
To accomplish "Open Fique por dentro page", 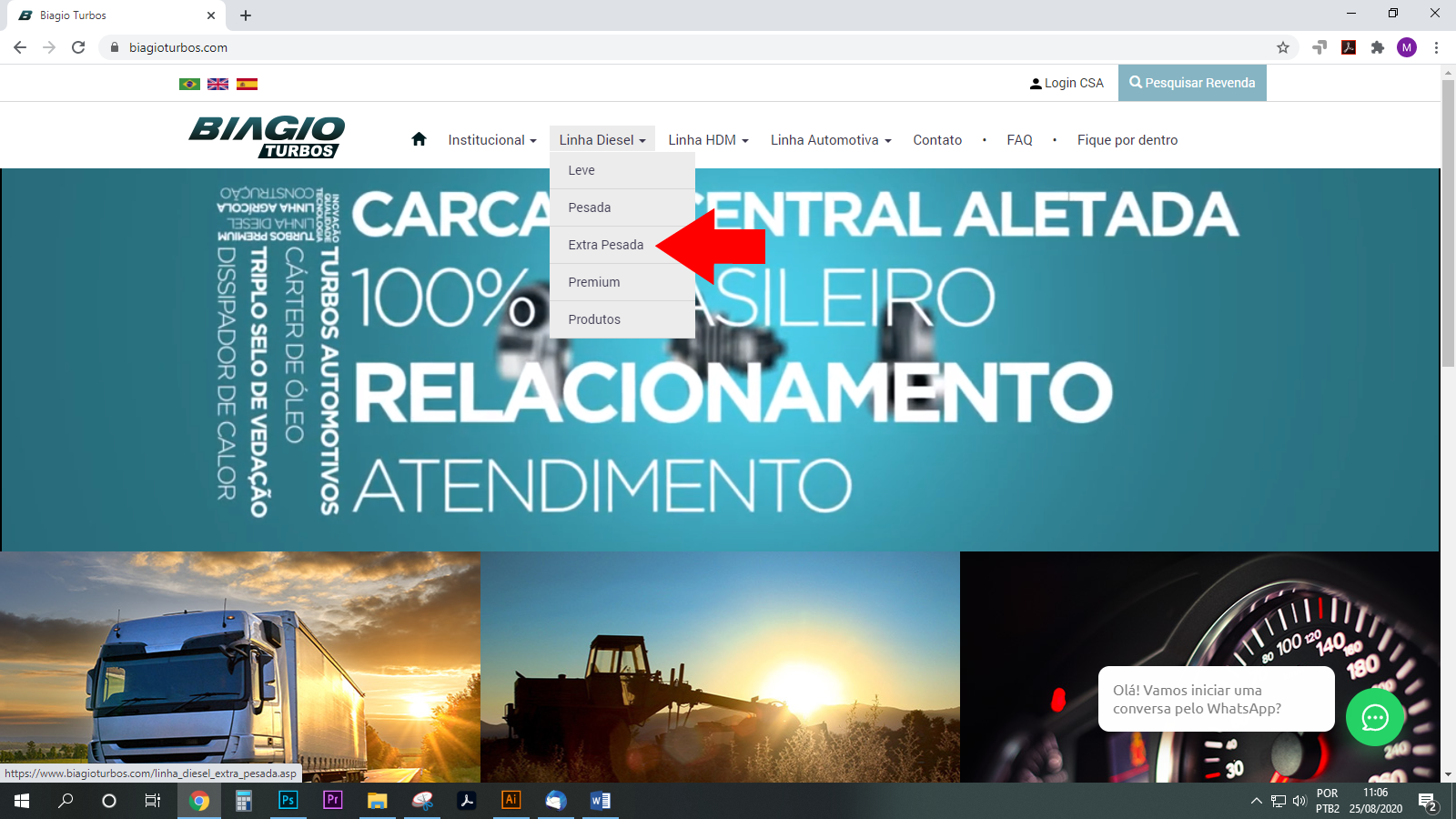I will (1127, 139).
